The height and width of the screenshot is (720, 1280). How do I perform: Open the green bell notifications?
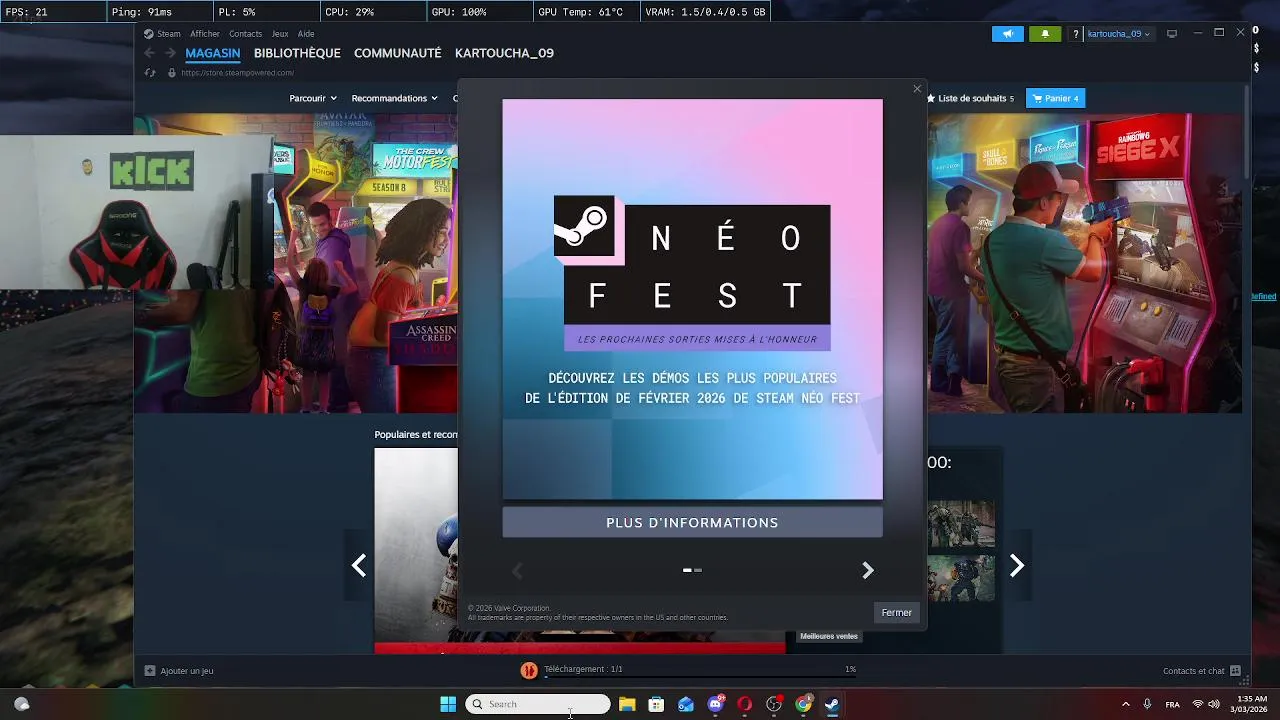[1045, 34]
